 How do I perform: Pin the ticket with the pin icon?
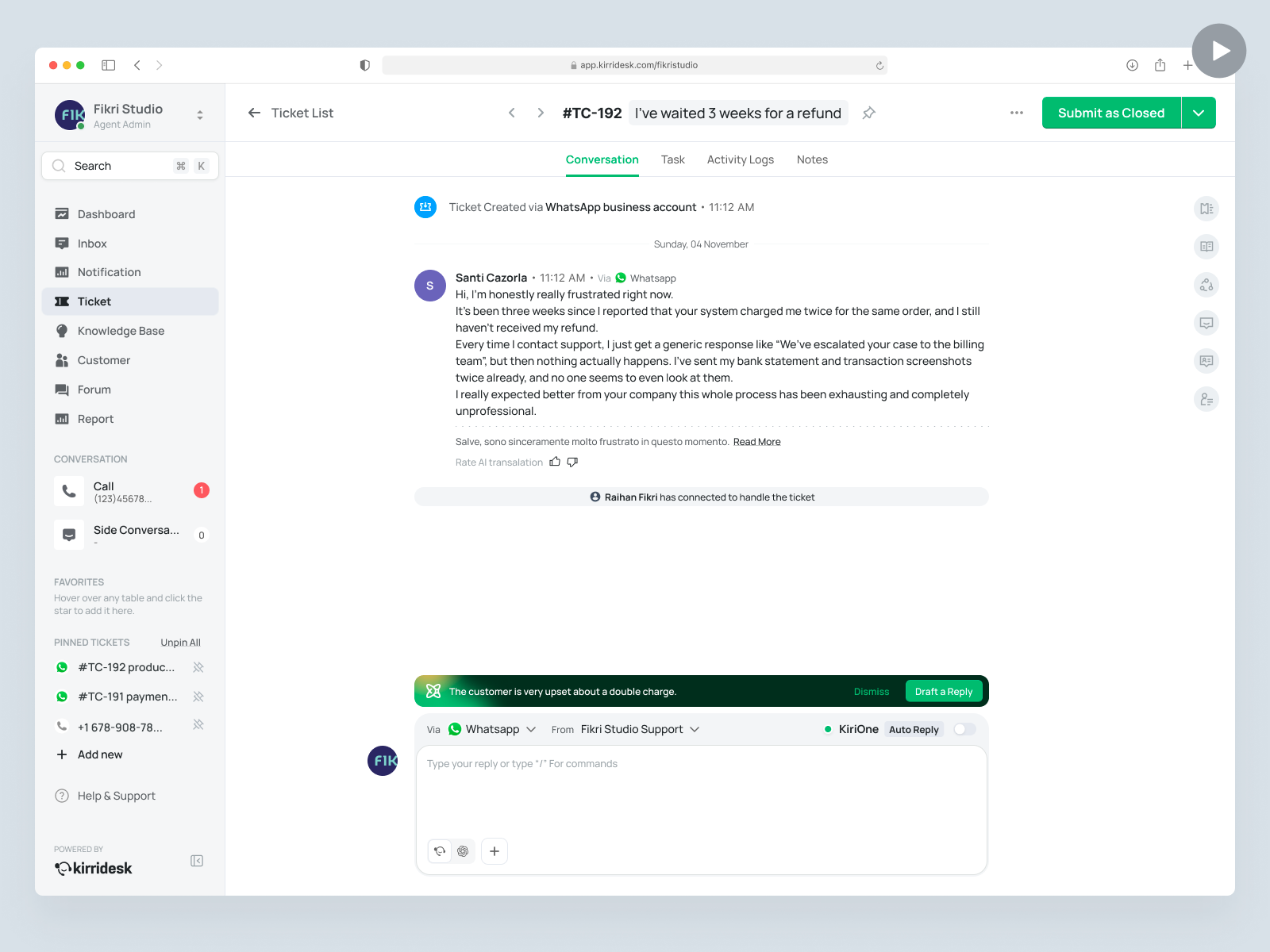click(x=869, y=113)
